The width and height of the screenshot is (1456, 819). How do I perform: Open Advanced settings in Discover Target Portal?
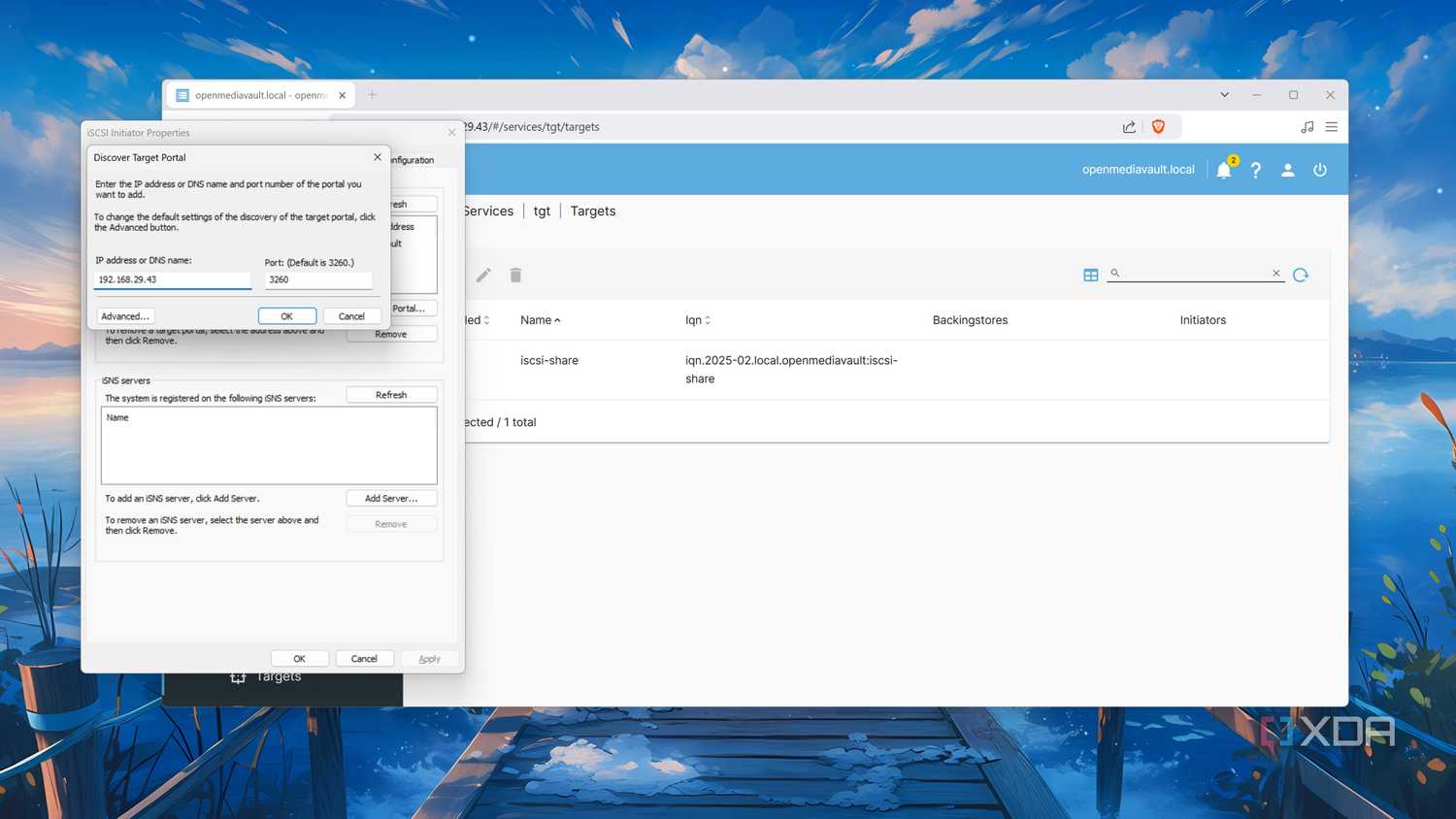point(125,316)
